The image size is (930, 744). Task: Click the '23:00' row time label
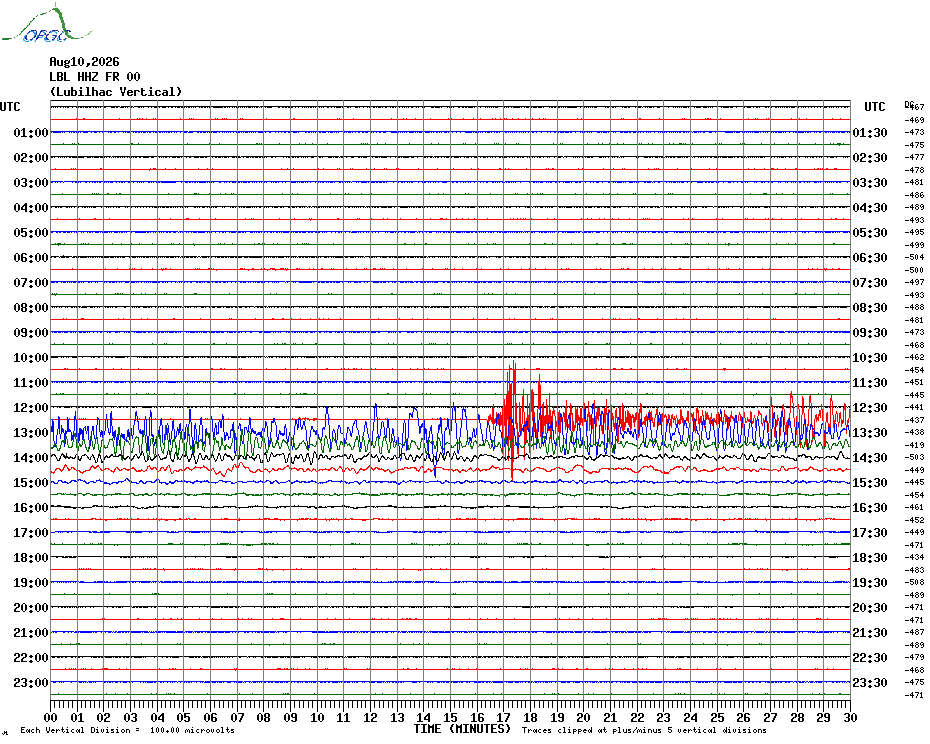coord(31,683)
